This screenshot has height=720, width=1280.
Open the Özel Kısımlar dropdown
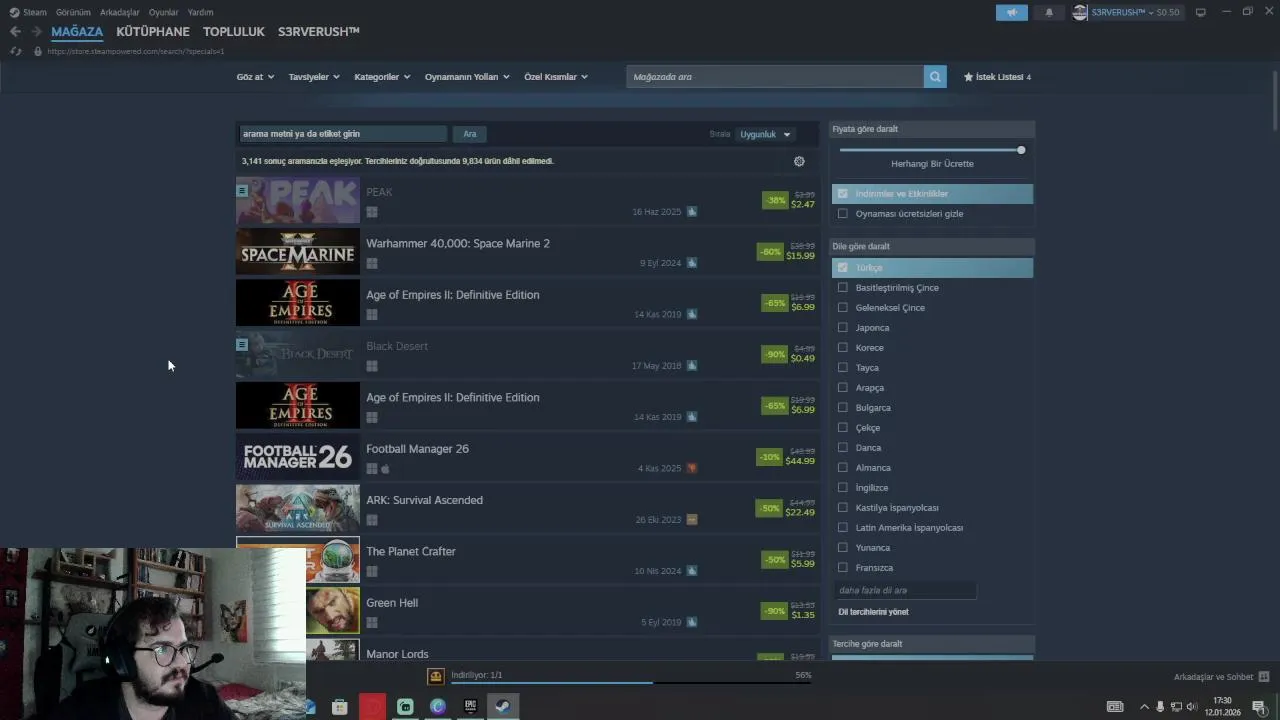pos(556,77)
